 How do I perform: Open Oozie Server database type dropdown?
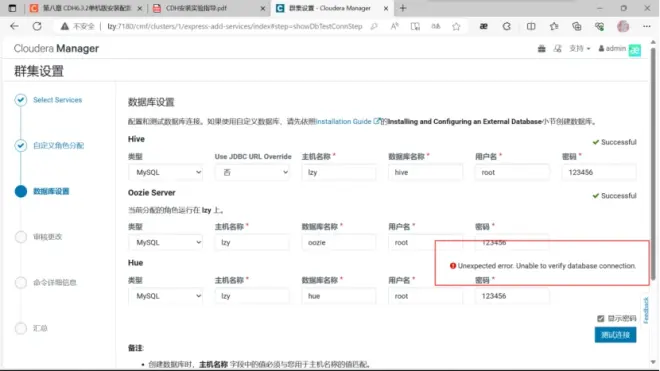(165, 243)
